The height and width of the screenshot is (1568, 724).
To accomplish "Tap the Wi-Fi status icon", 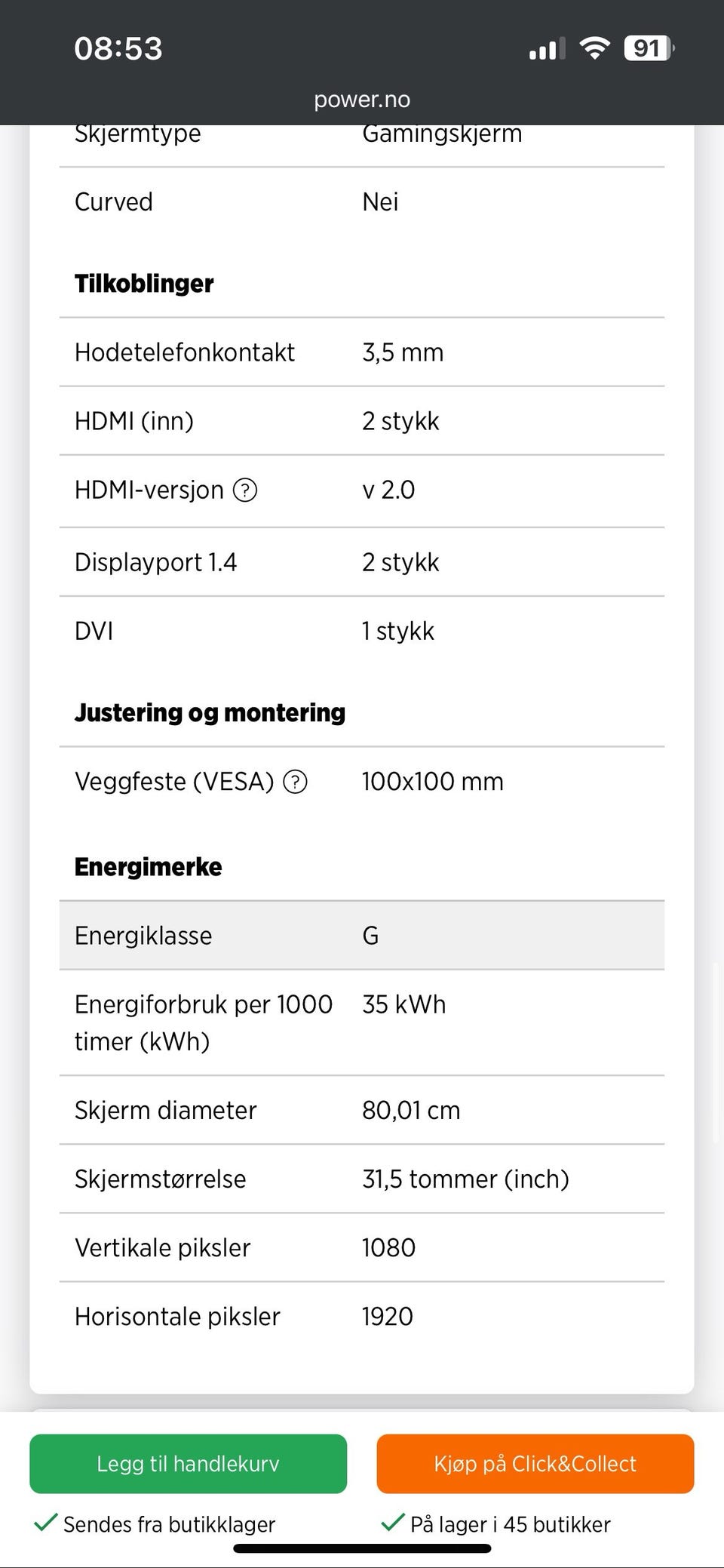I will [x=594, y=48].
